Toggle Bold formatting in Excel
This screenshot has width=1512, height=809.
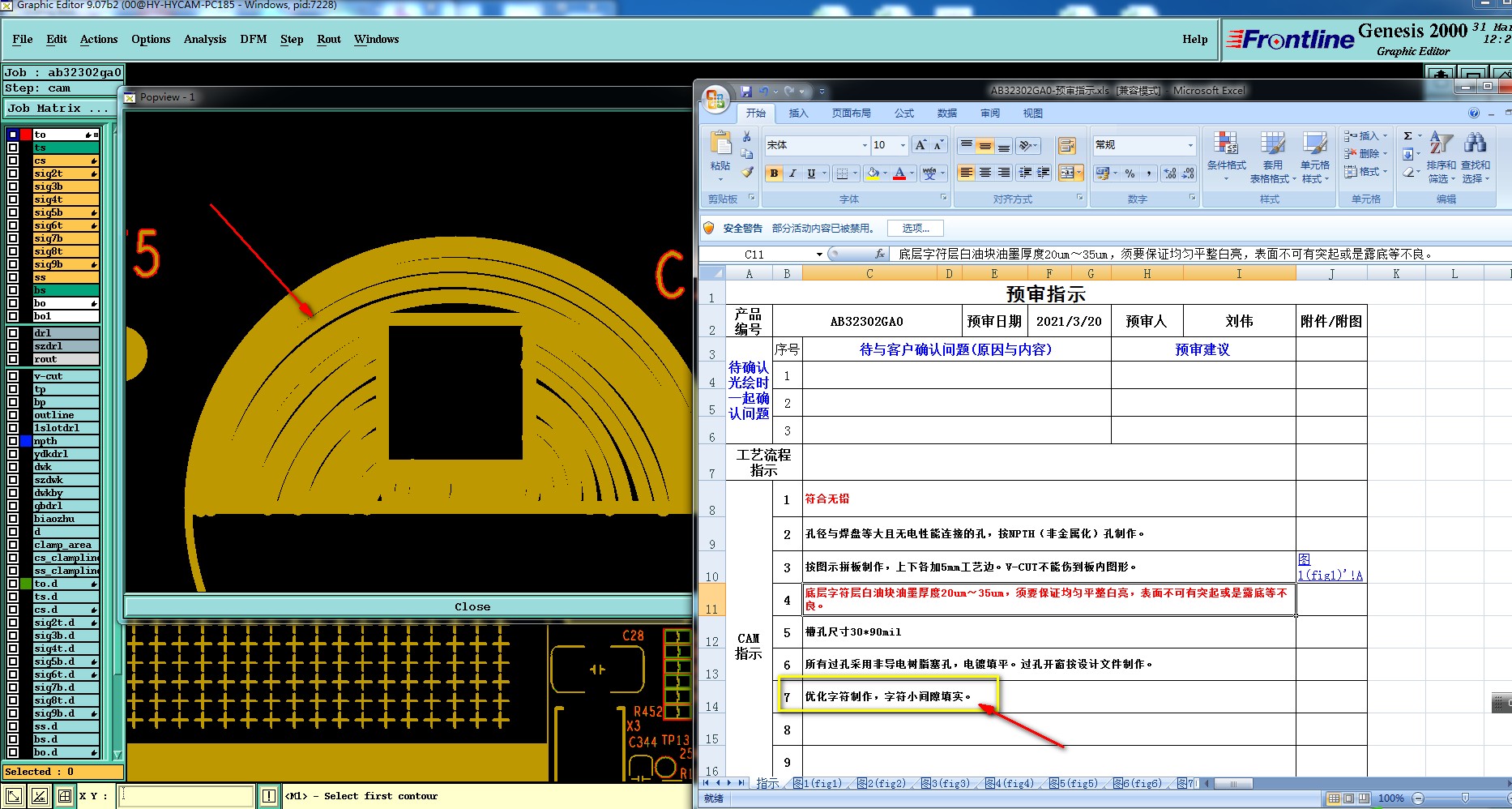(x=774, y=173)
